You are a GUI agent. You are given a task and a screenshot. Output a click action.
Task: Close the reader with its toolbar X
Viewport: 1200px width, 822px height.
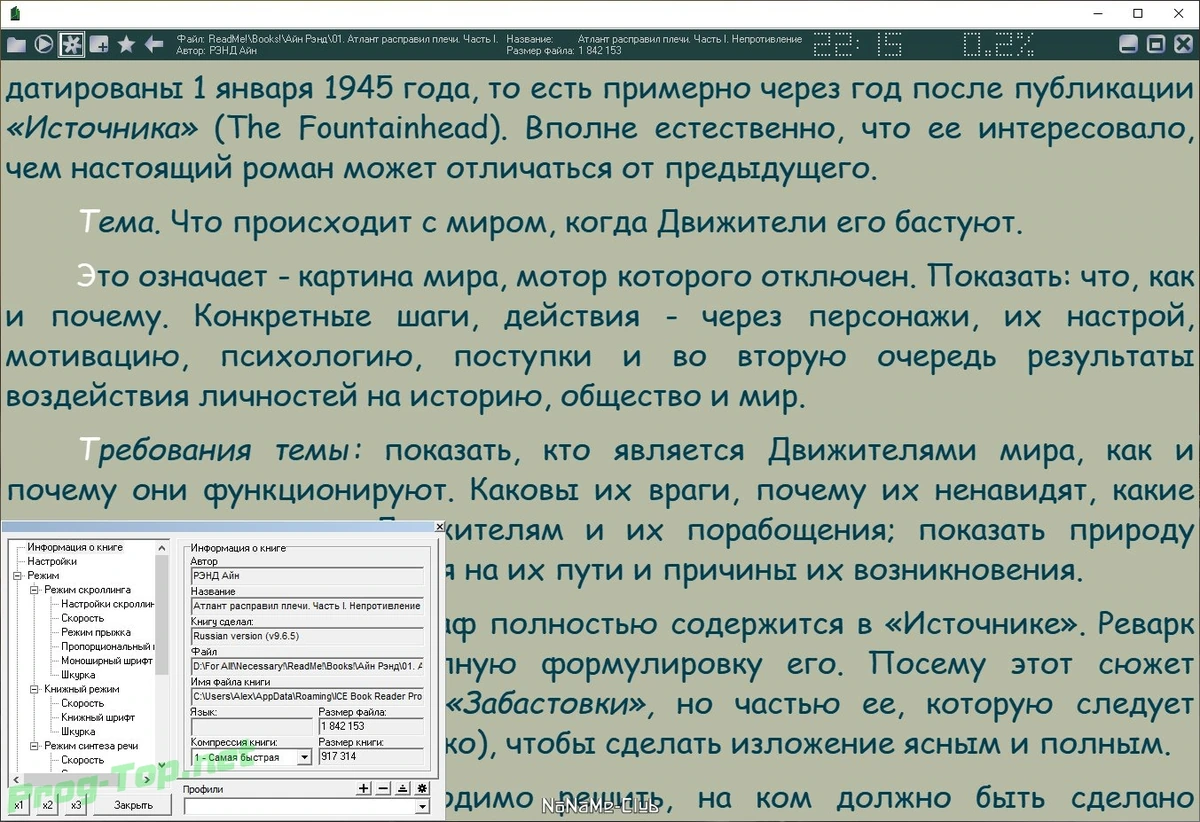(x=1181, y=44)
